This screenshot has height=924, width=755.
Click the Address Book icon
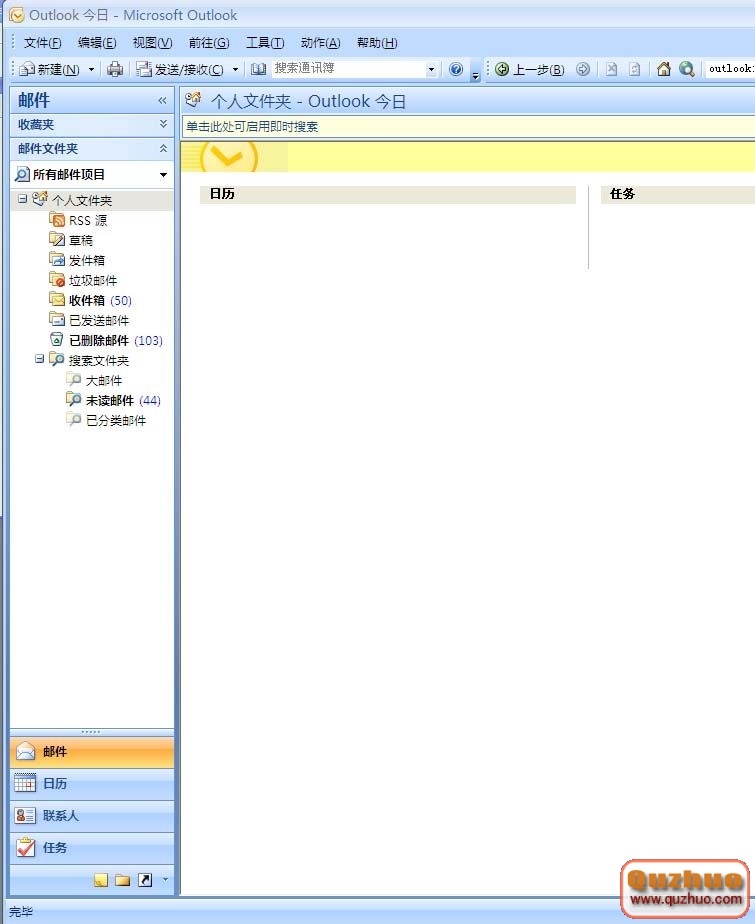coord(258,70)
